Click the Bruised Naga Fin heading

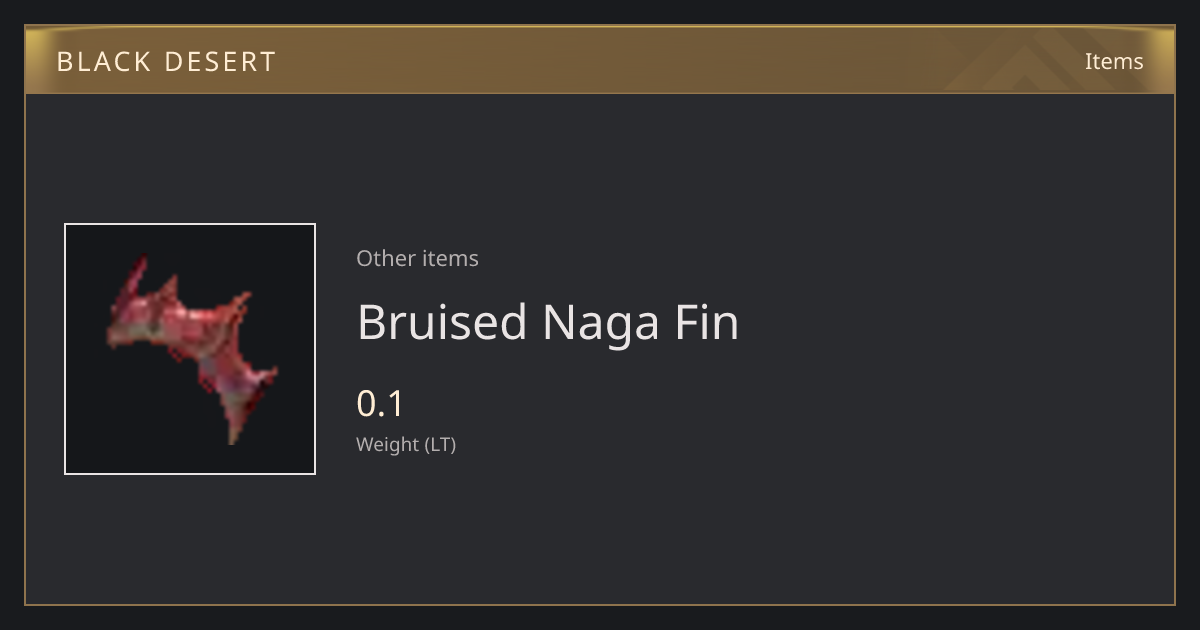pyautogui.click(x=547, y=322)
